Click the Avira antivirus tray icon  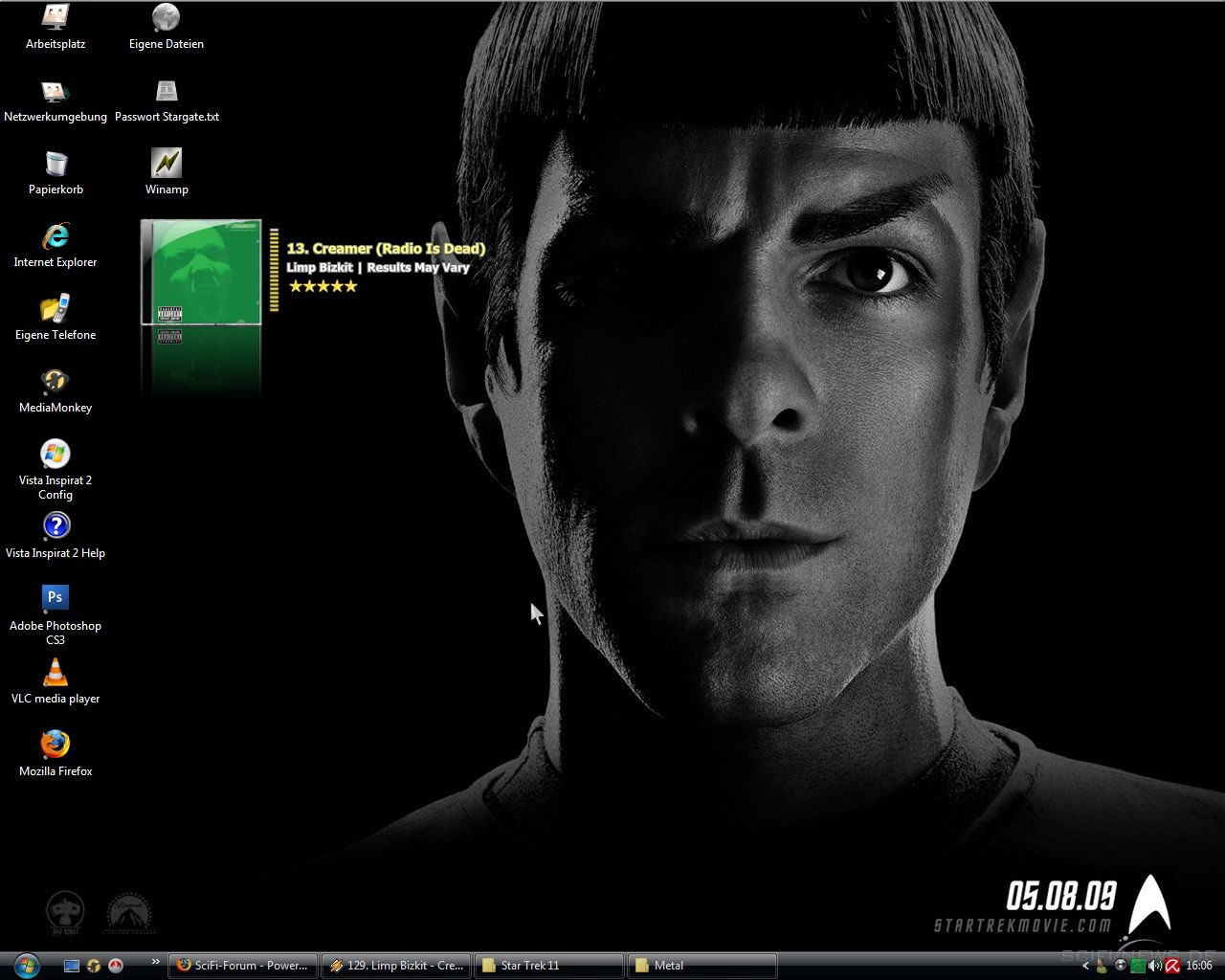coord(1171,966)
